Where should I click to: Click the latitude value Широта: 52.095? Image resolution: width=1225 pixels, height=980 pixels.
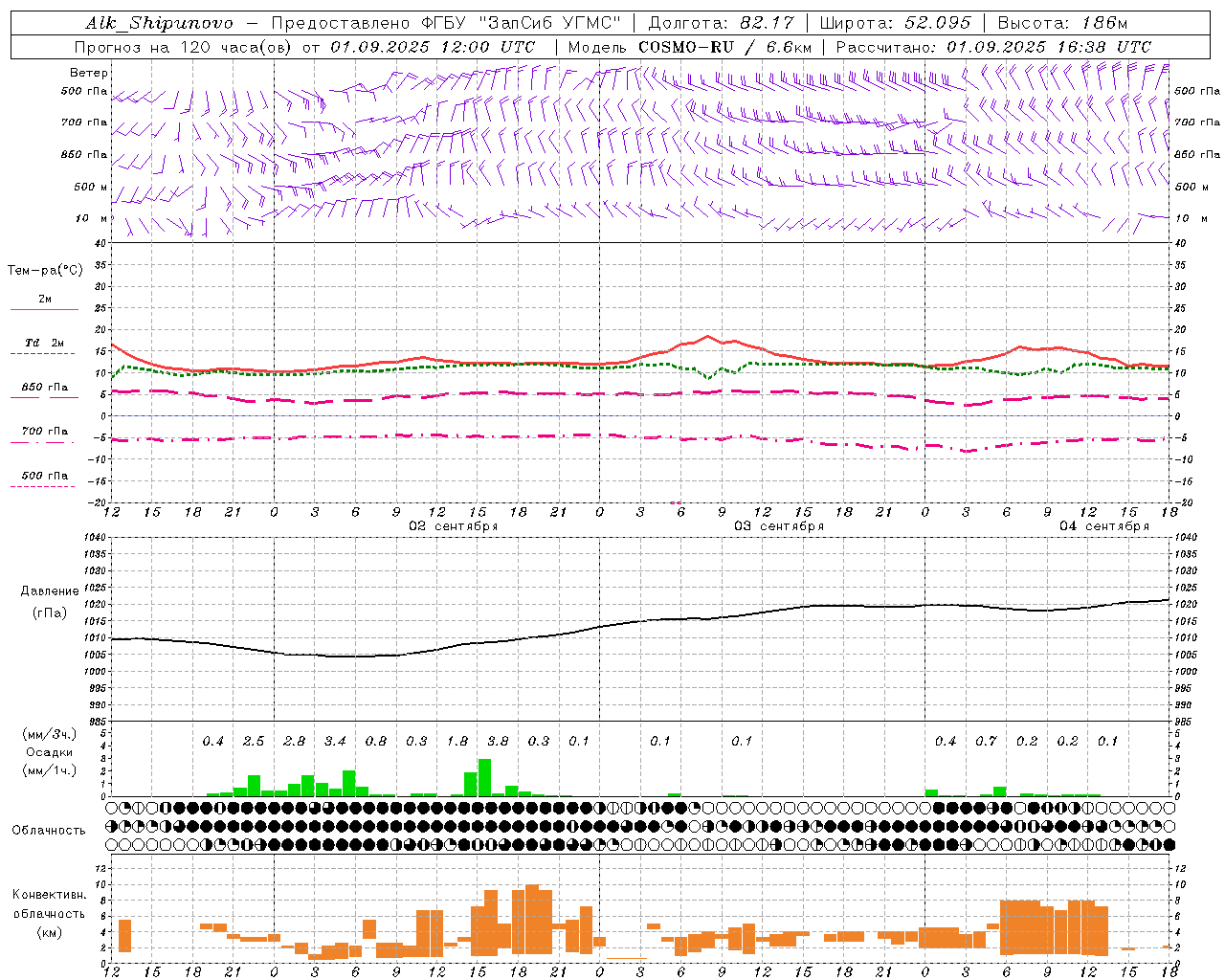[x=896, y=23]
